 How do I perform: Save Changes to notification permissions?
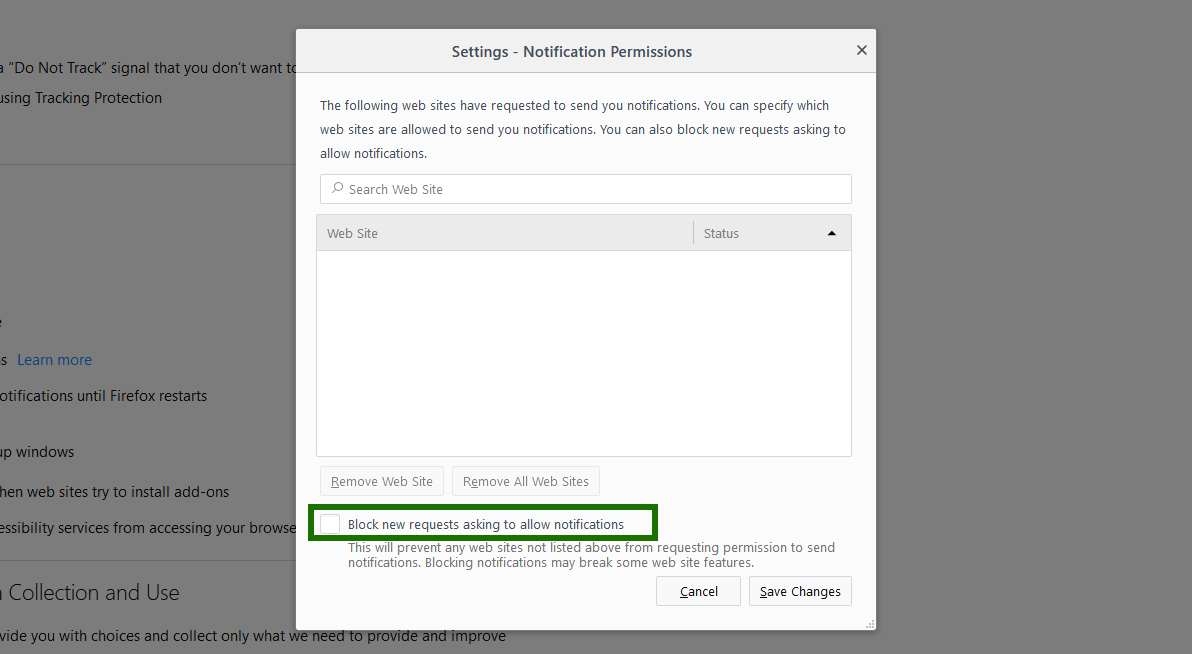(x=800, y=591)
